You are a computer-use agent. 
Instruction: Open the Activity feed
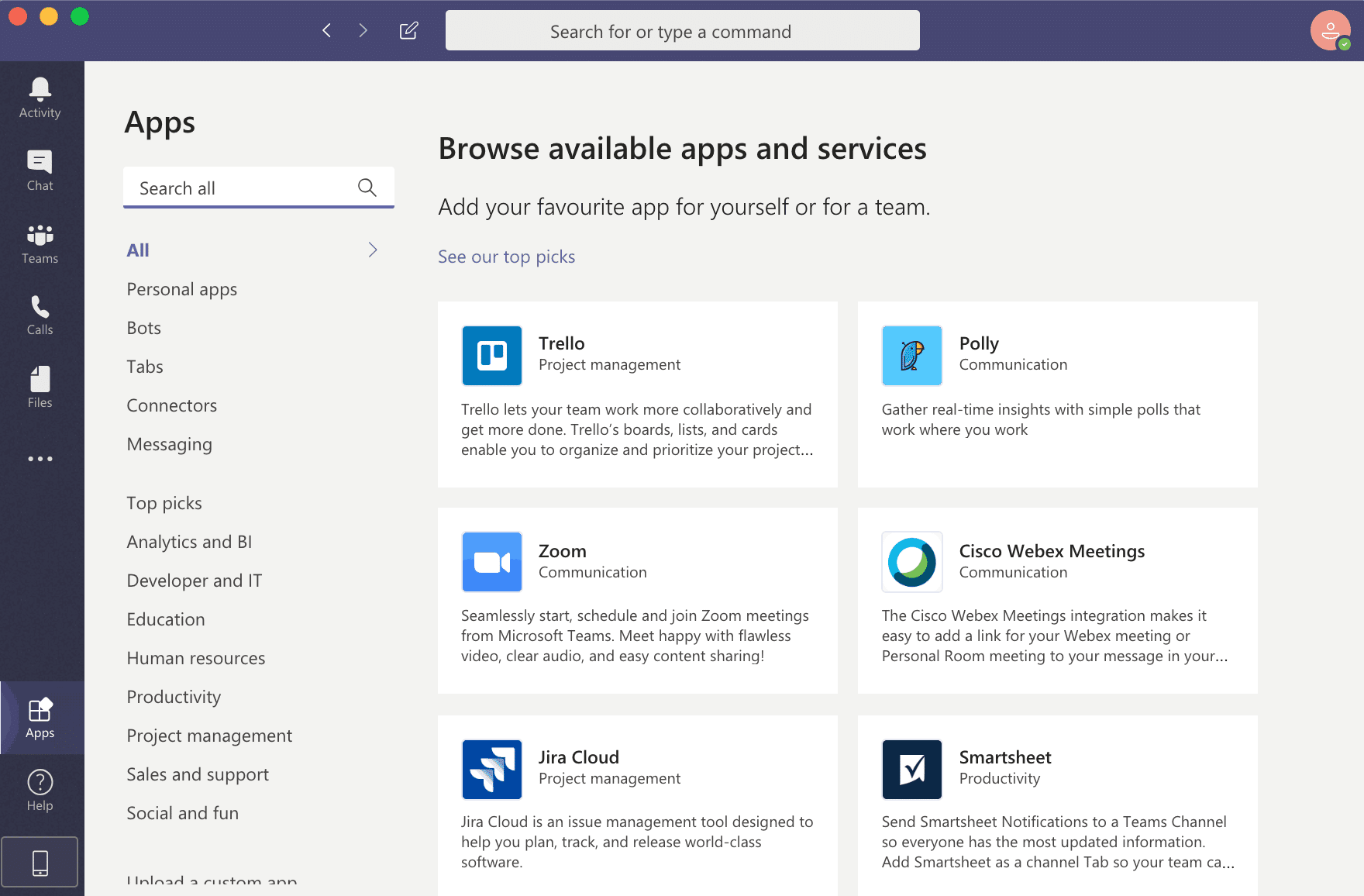click(x=39, y=95)
